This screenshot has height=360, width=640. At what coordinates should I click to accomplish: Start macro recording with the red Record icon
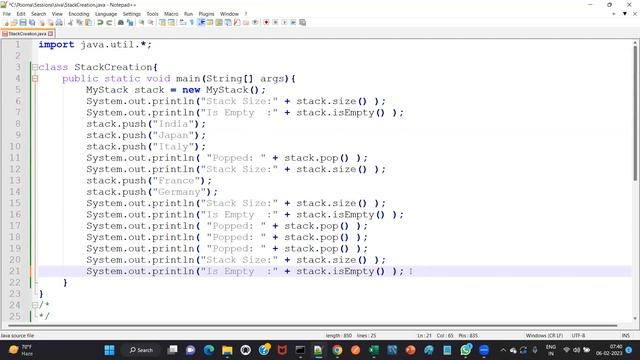266,22
